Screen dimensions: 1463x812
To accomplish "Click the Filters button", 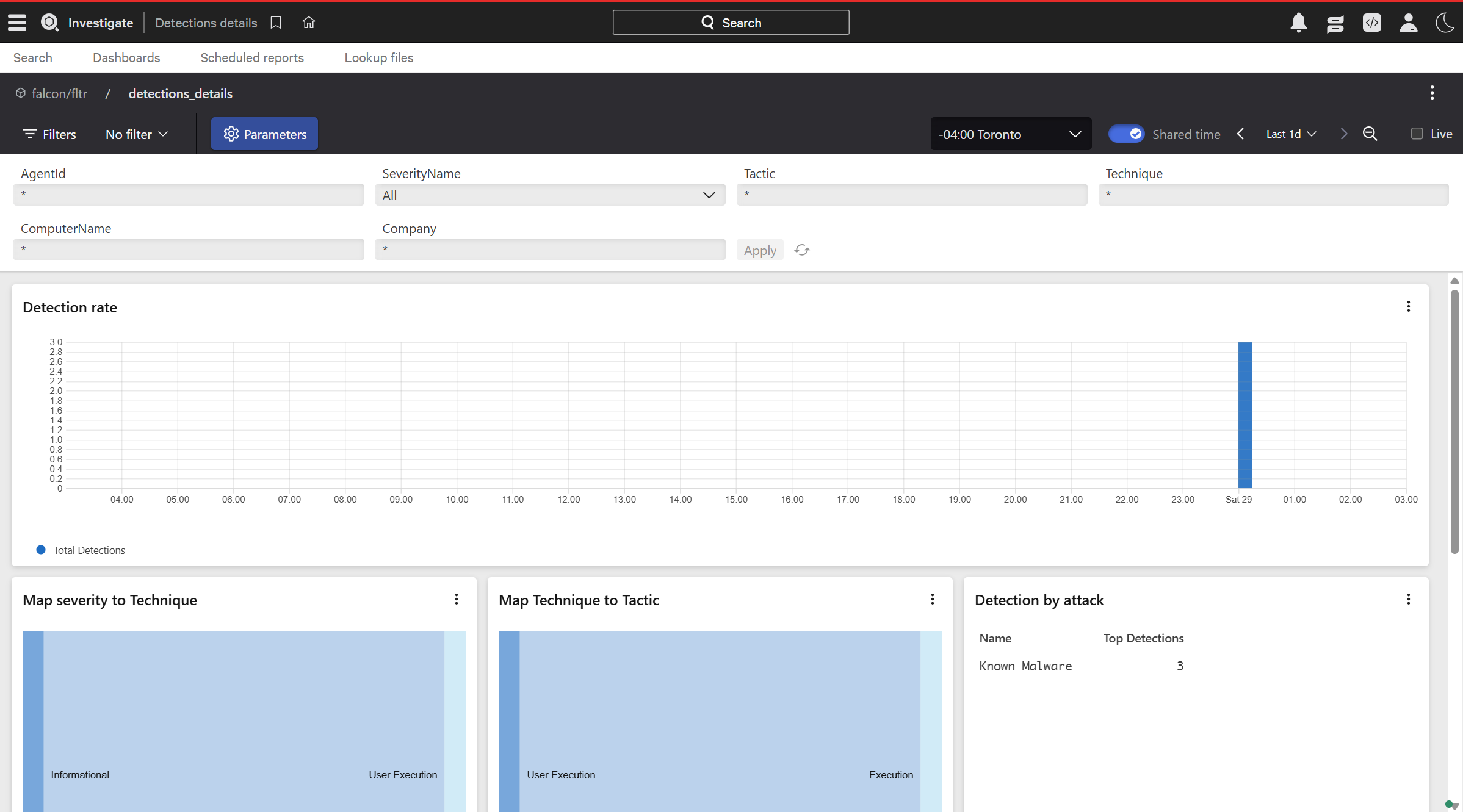I will click(49, 134).
